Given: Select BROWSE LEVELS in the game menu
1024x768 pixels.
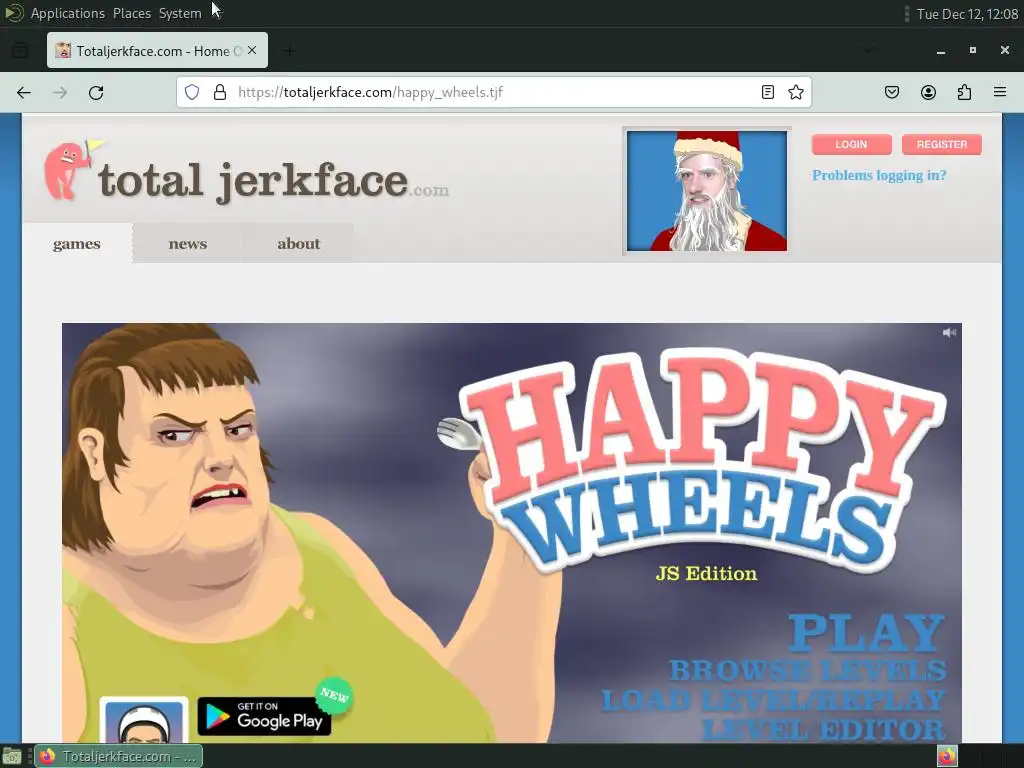Looking at the screenshot, I should click(x=808, y=671).
